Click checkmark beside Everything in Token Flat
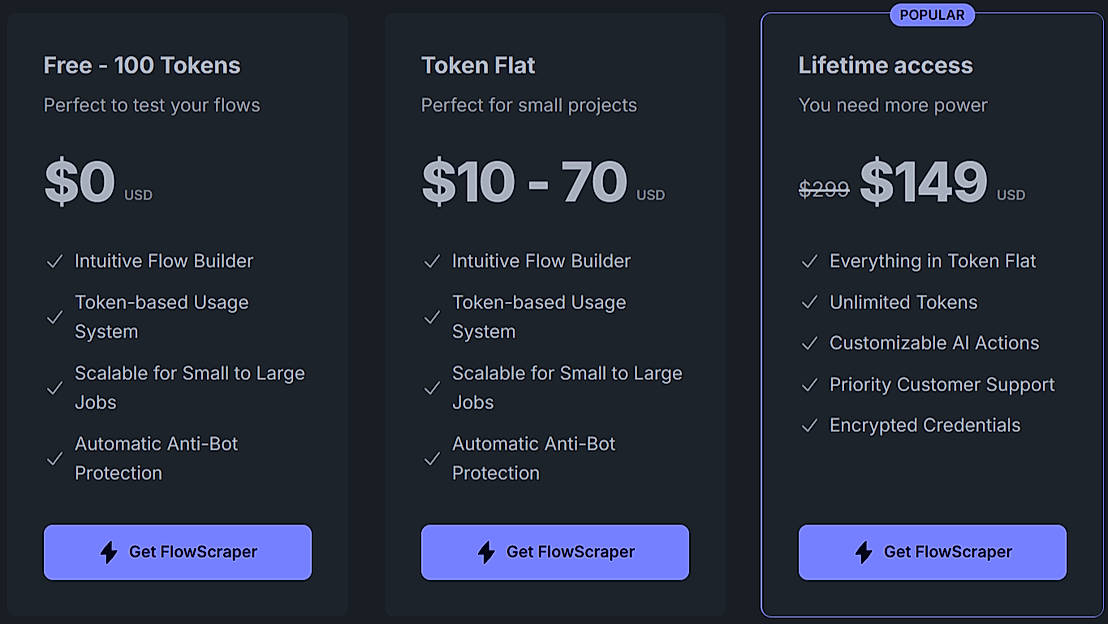 pos(810,262)
